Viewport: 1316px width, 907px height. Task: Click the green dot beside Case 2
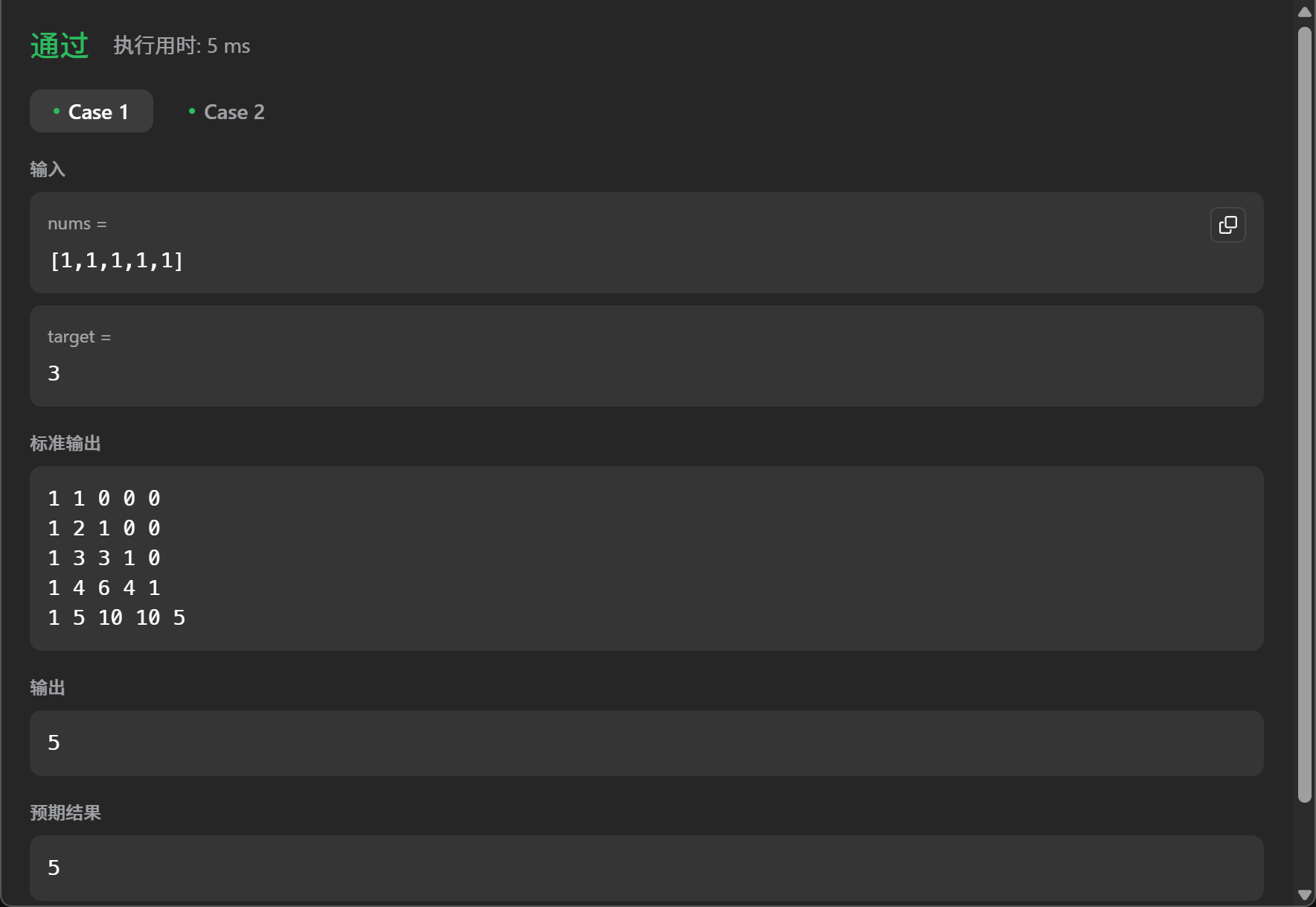192,111
